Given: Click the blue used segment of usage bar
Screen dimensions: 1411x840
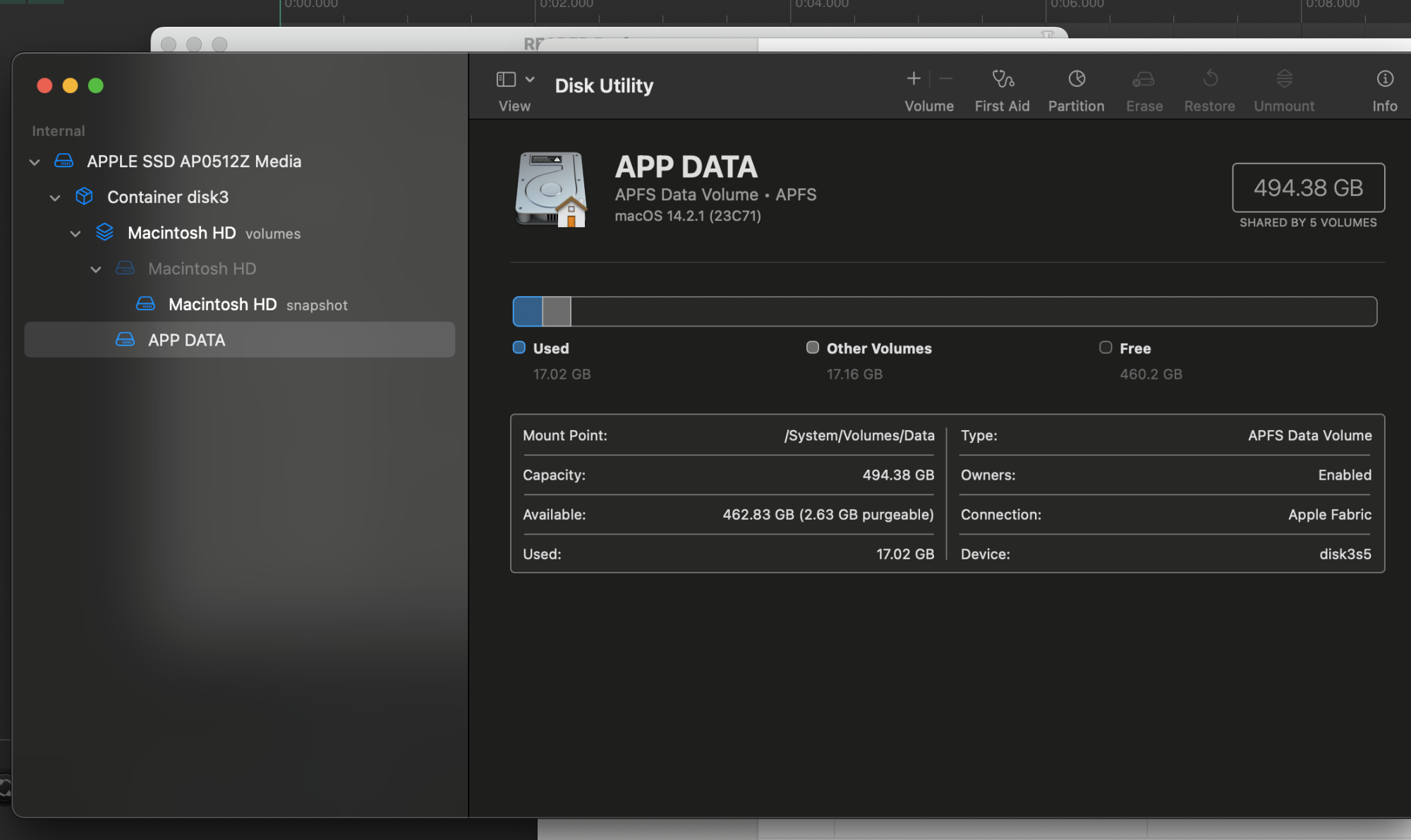Looking at the screenshot, I should tap(528, 312).
